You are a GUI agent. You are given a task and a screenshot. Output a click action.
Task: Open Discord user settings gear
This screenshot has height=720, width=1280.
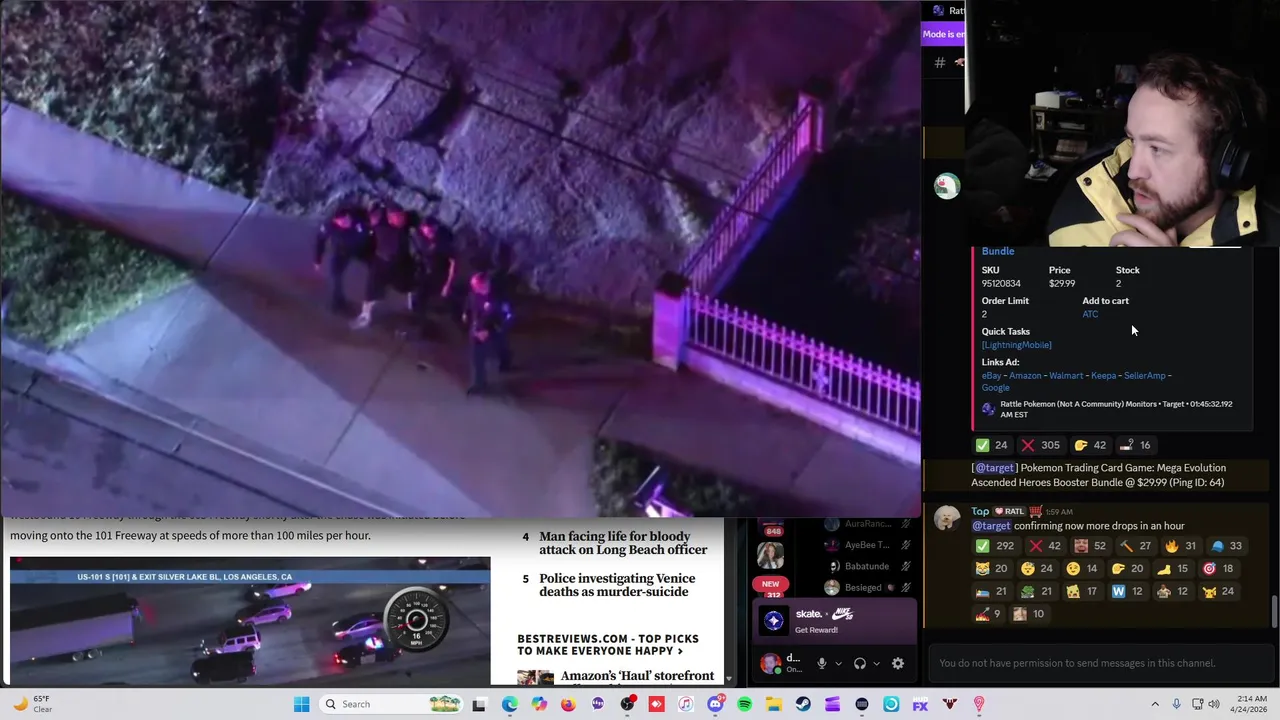[898, 663]
